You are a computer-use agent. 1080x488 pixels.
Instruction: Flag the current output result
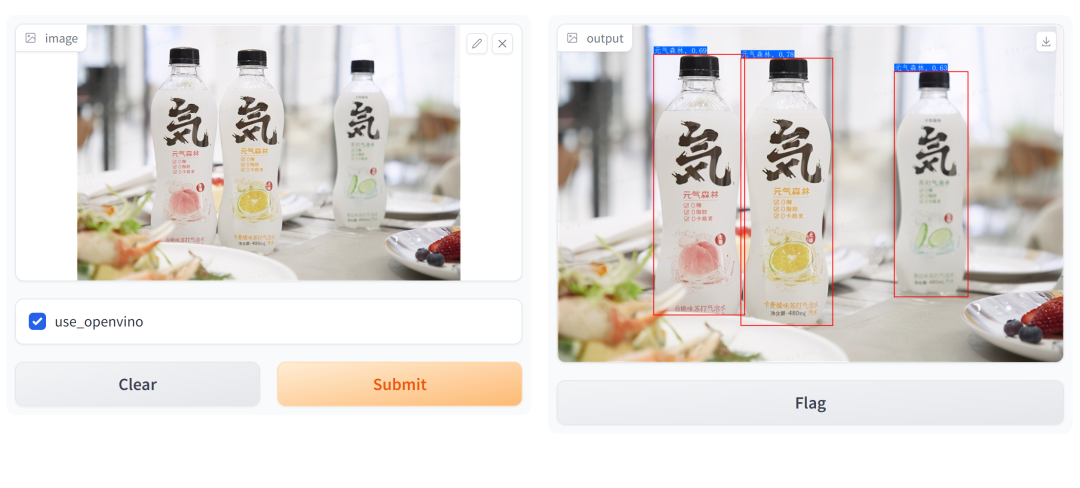[x=810, y=403]
